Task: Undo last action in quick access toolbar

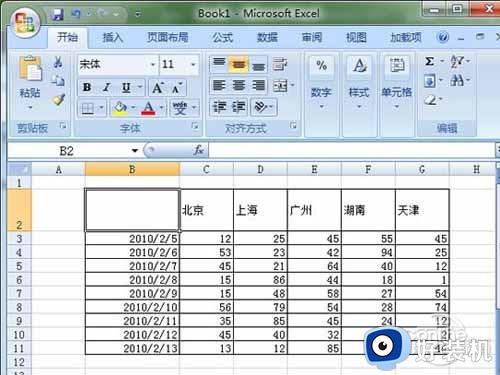Action: point(76,14)
